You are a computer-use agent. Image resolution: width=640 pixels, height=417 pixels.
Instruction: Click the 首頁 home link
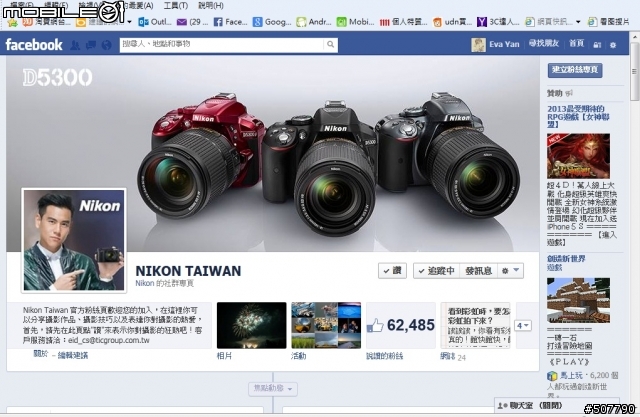(x=576, y=43)
